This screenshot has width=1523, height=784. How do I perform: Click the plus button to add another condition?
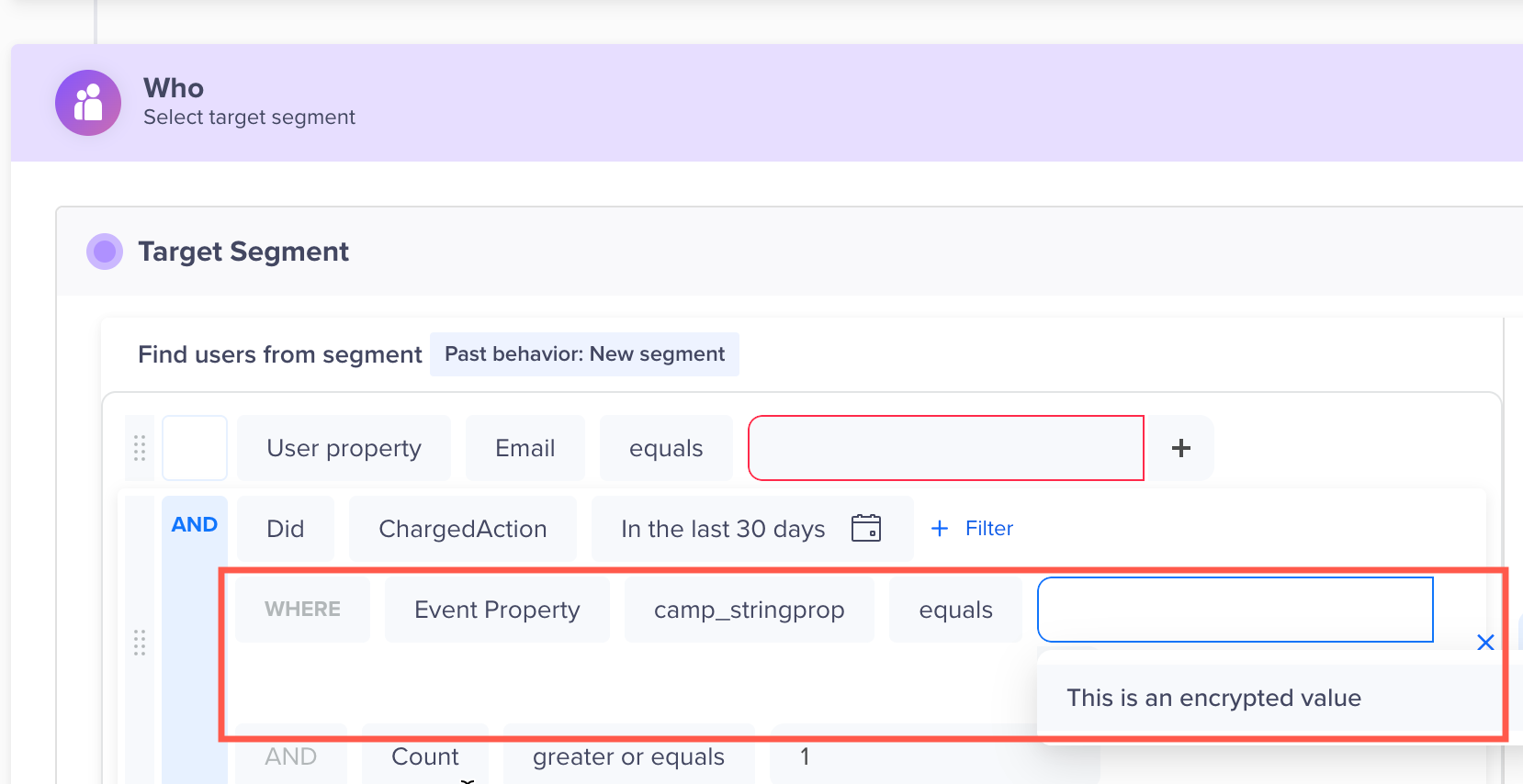1180,448
